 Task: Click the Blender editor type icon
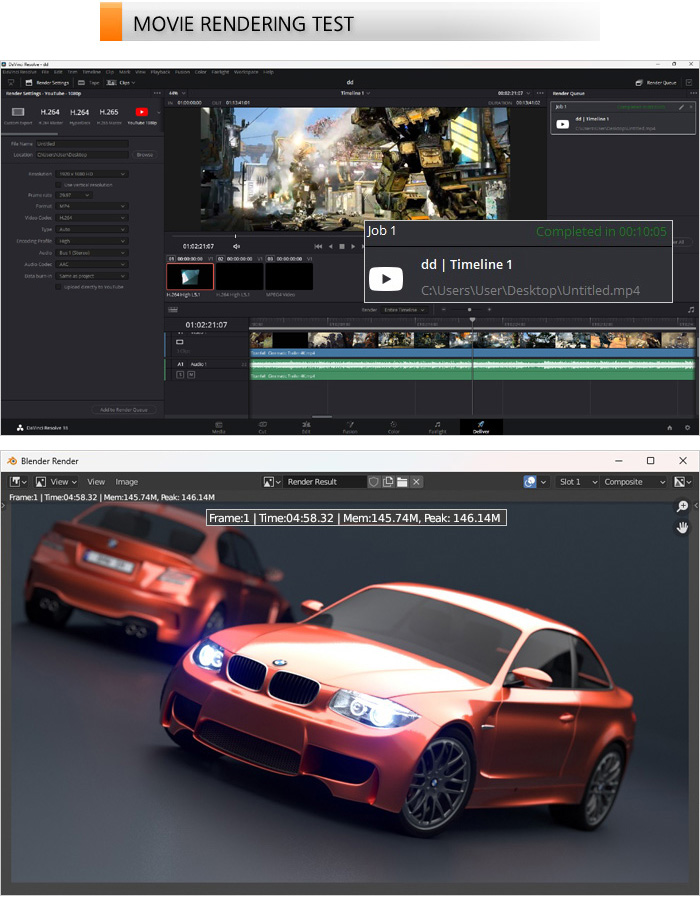click(x=18, y=482)
